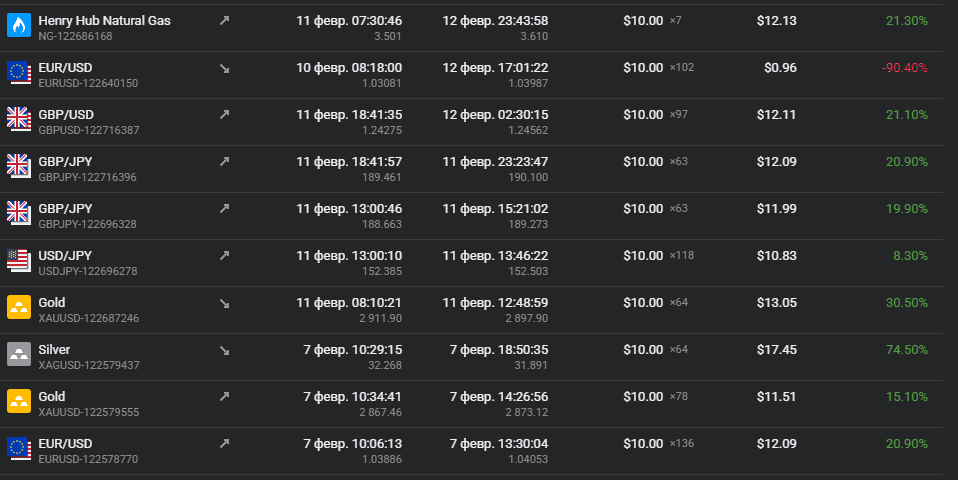
Task: Click the Henry Hub Natural Gas flame icon
Action: click(x=19, y=26)
